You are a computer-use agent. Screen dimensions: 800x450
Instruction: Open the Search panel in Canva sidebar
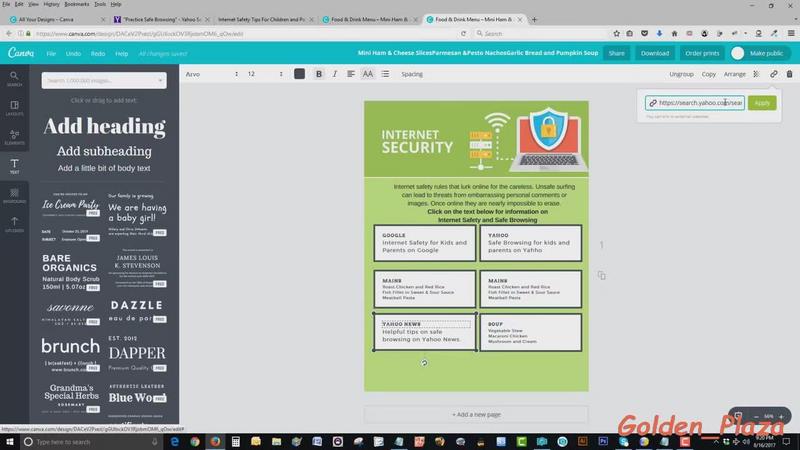pyautogui.click(x=14, y=79)
